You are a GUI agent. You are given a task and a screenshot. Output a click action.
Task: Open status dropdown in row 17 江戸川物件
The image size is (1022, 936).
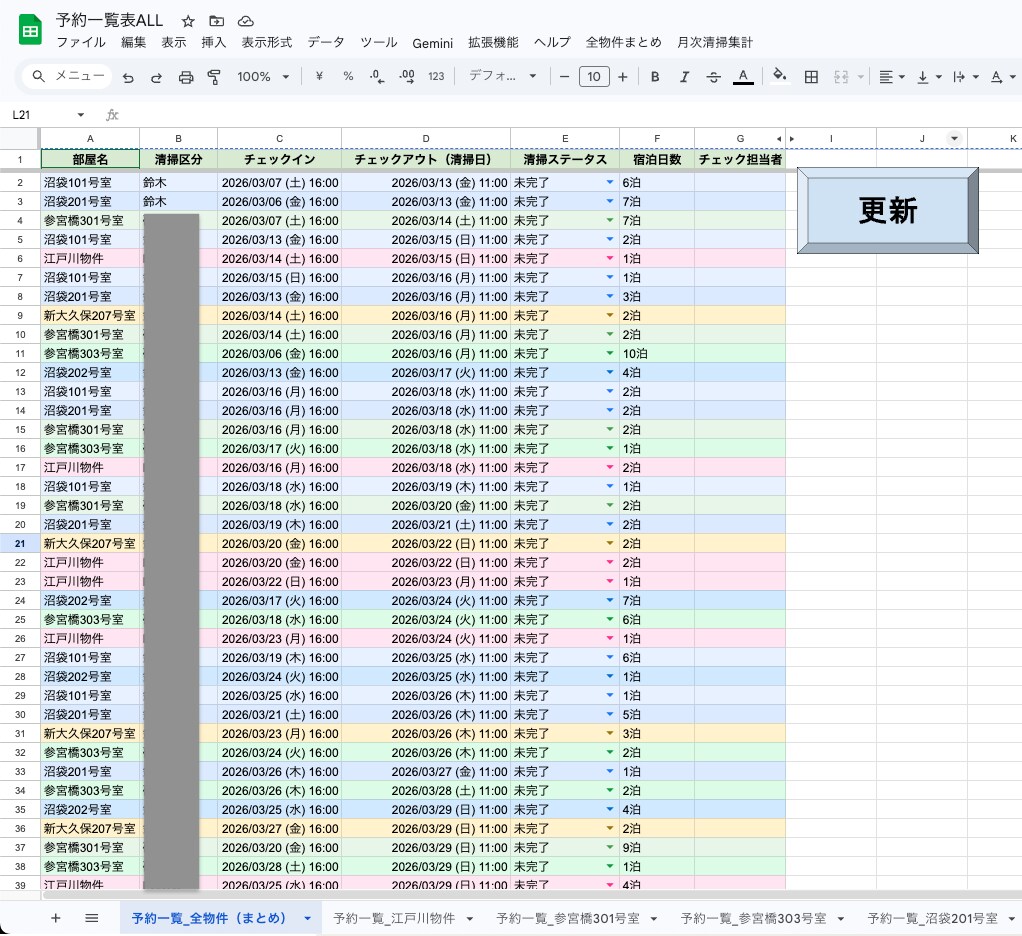pyautogui.click(x=610, y=467)
